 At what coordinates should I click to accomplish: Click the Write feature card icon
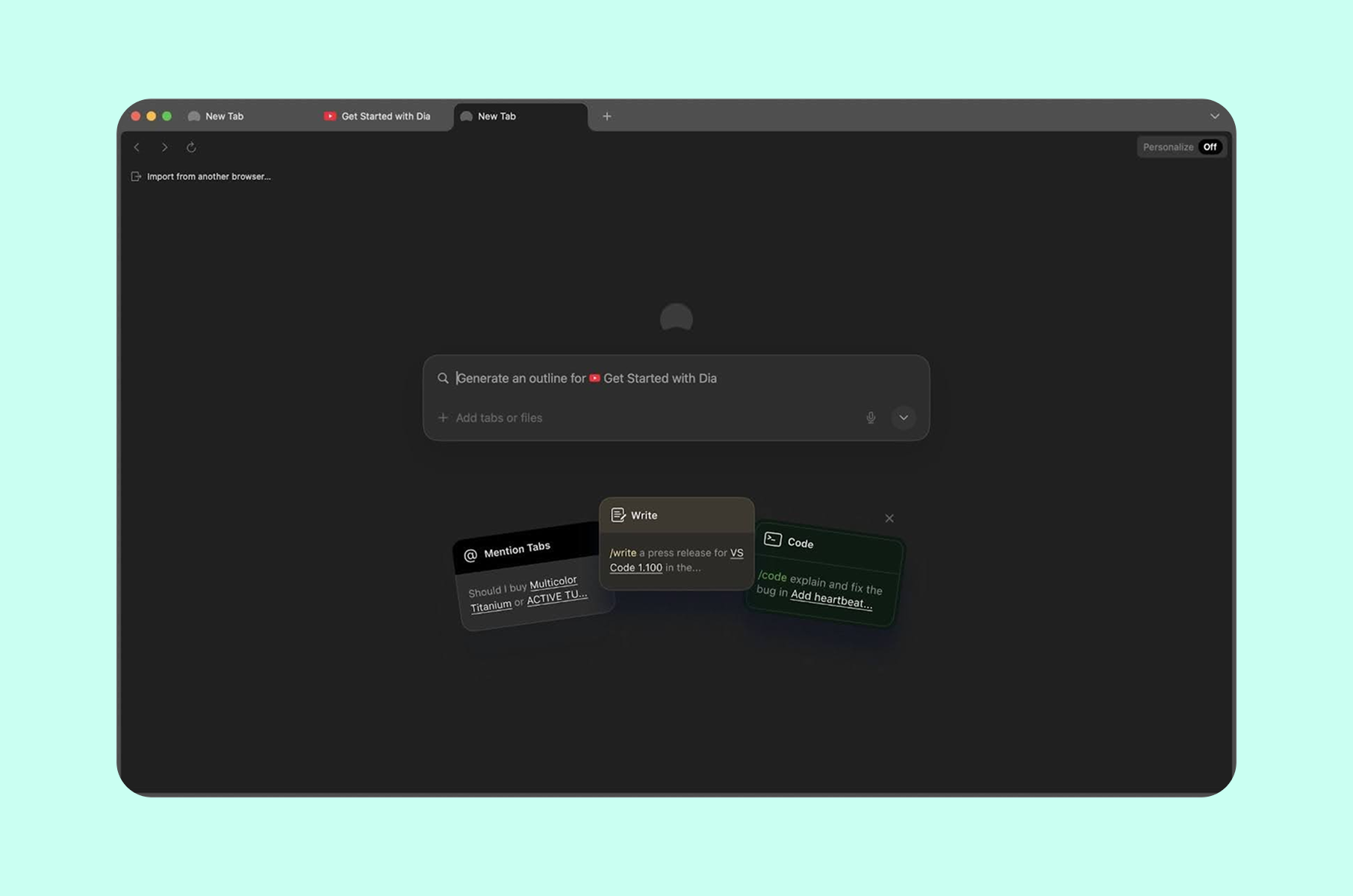pos(618,514)
